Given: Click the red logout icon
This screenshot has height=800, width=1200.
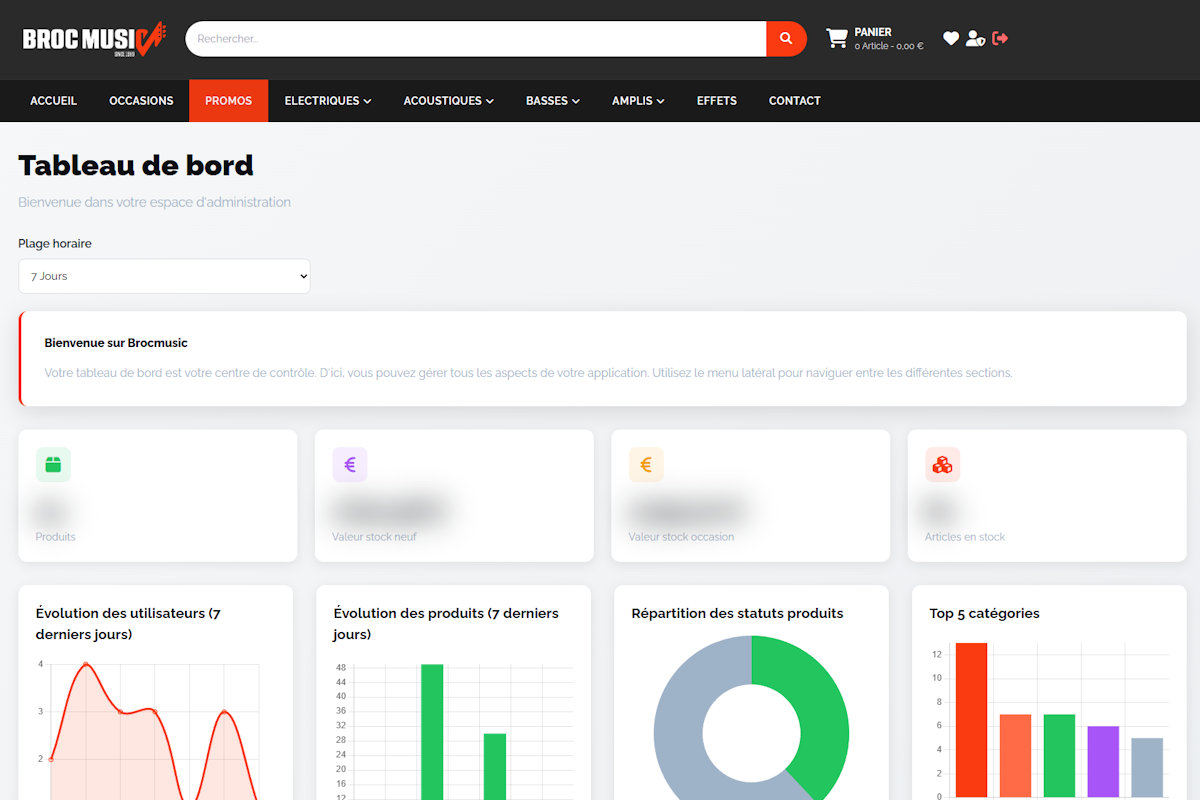Looking at the screenshot, I should [x=1000, y=39].
